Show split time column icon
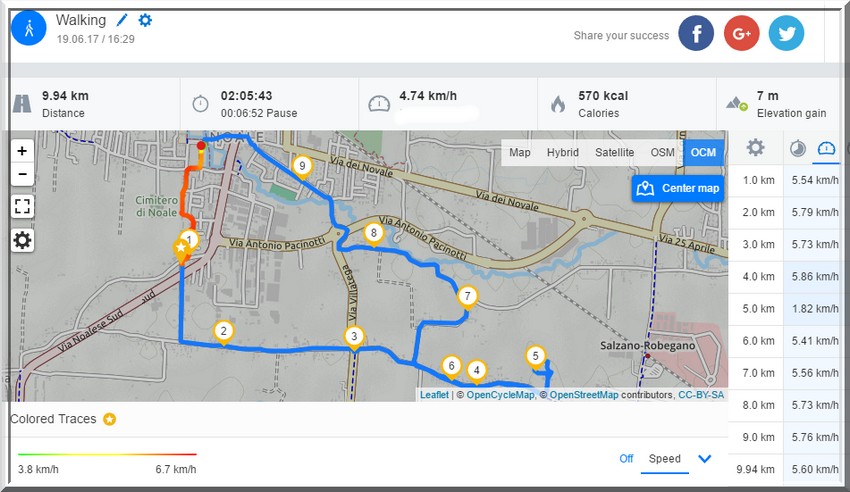850x492 pixels. point(797,148)
